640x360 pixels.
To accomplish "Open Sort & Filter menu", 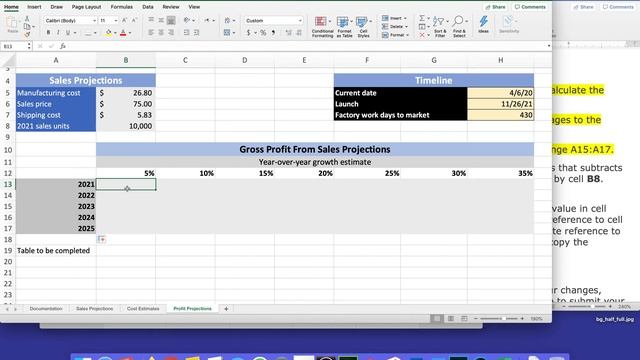I will tap(440, 27).
